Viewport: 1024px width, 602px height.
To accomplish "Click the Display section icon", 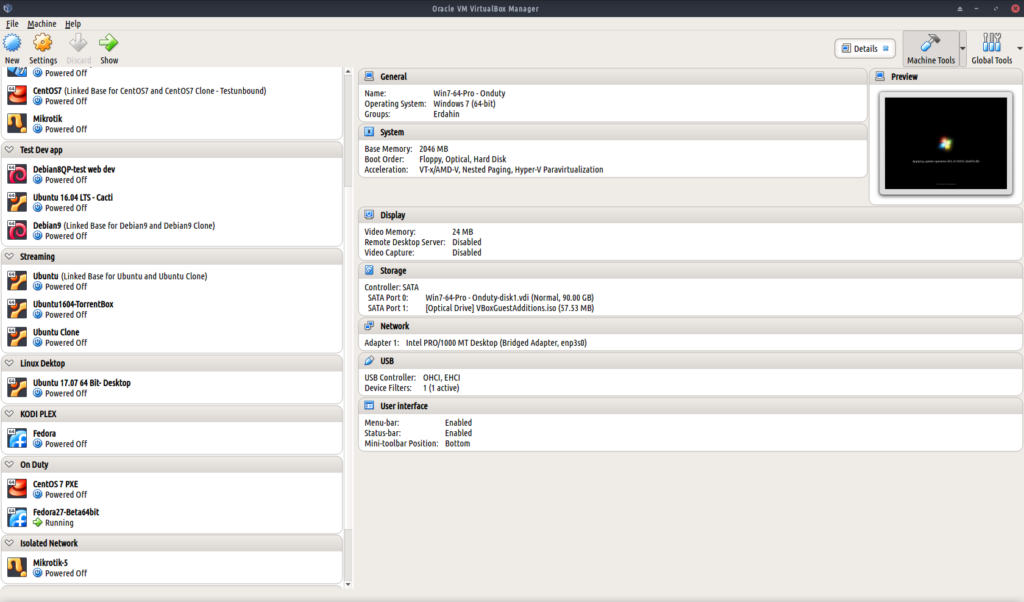I will point(370,215).
